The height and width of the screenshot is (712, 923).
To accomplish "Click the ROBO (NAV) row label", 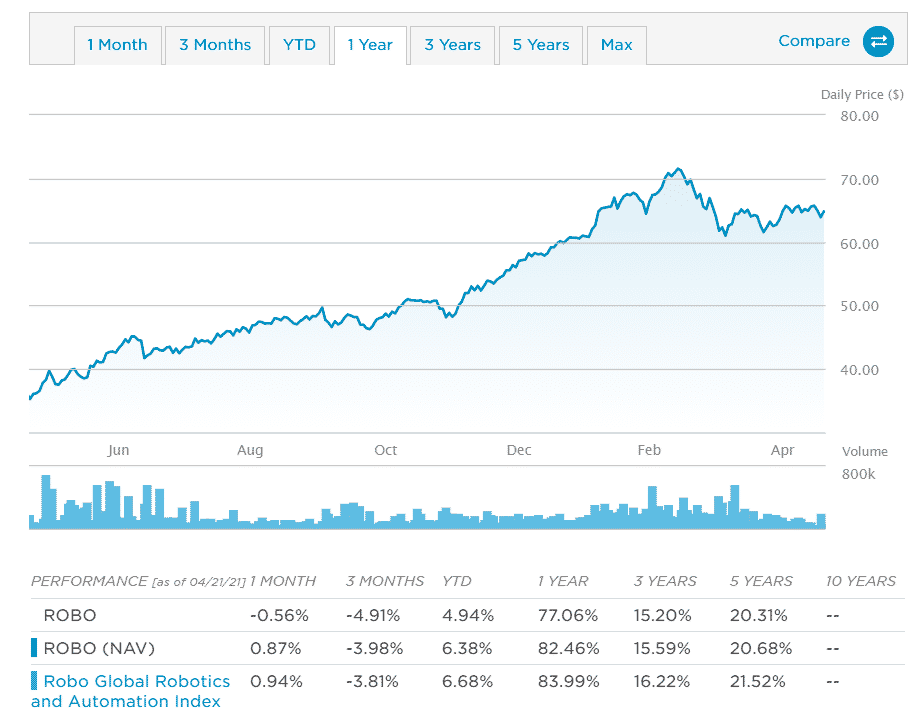I will pyautogui.click(x=99, y=648).
